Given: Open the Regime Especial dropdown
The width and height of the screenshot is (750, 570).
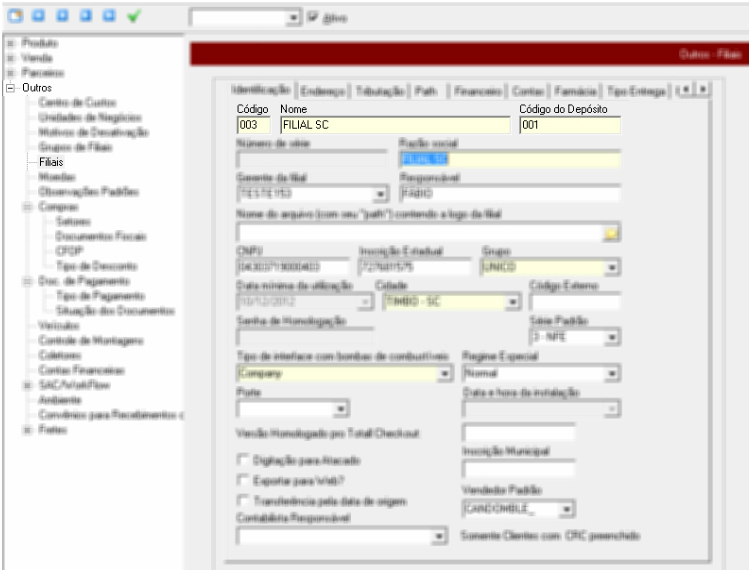Looking at the screenshot, I should click(612, 373).
